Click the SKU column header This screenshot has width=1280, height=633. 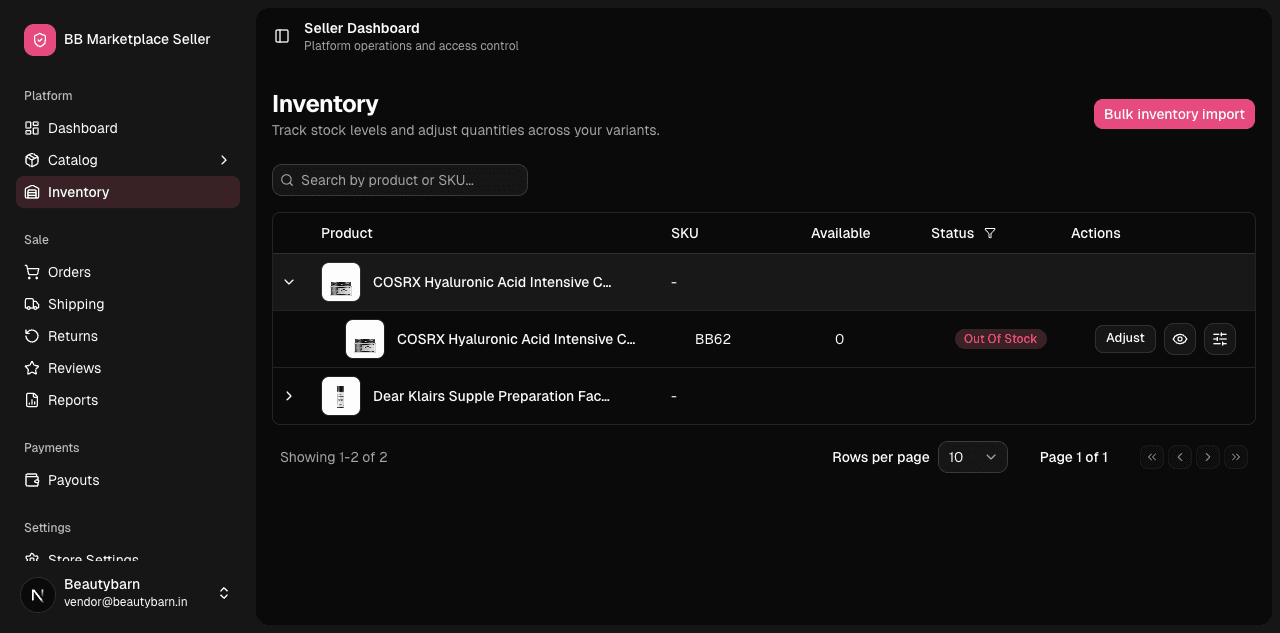tap(685, 233)
